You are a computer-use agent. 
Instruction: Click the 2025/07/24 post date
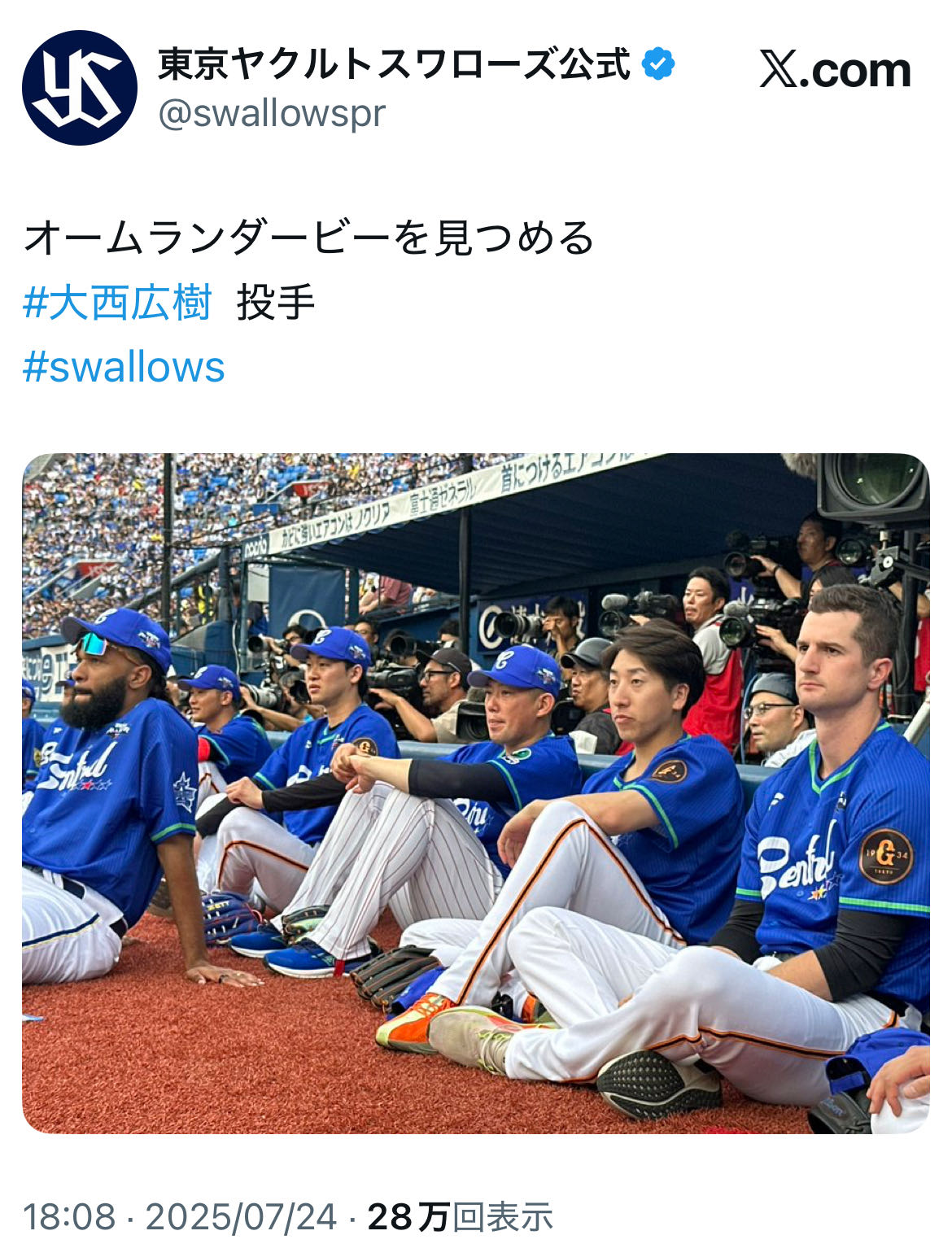click(241, 1217)
